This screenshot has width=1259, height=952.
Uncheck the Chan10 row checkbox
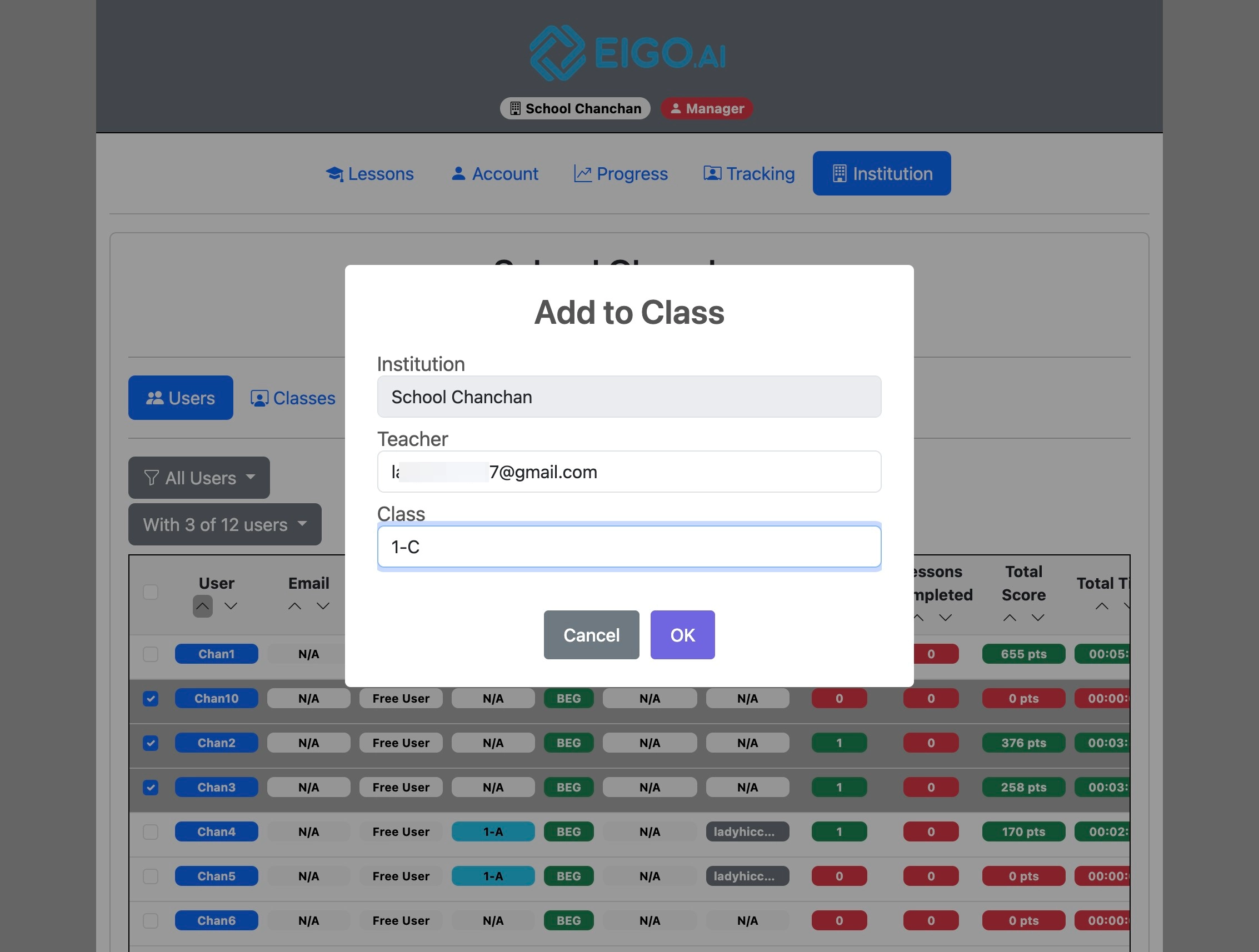(x=150, y=699)
